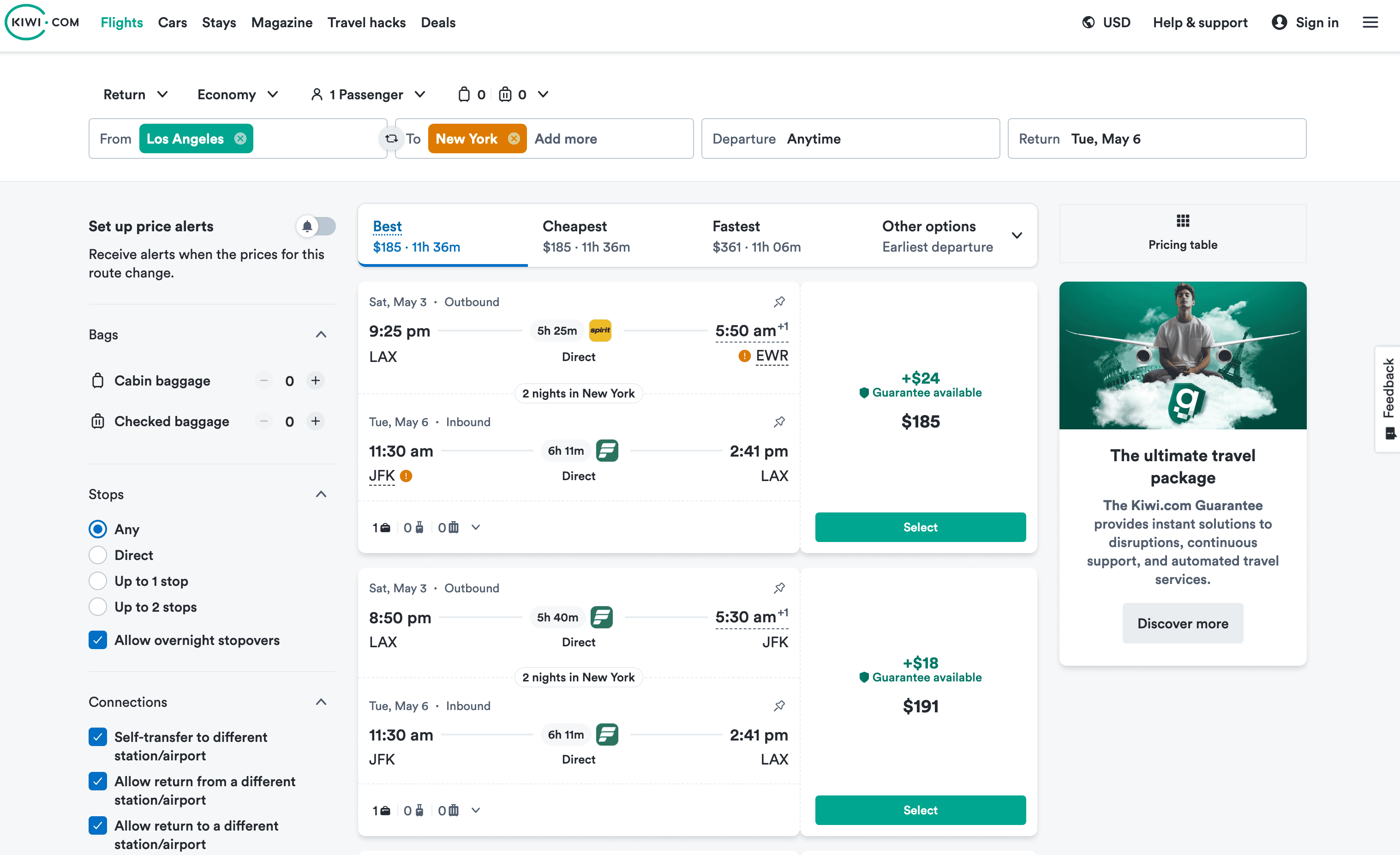Pin the Spirit outbound flight to EWR
This screenshot has height=855, width=1400.
click(779, 302)
